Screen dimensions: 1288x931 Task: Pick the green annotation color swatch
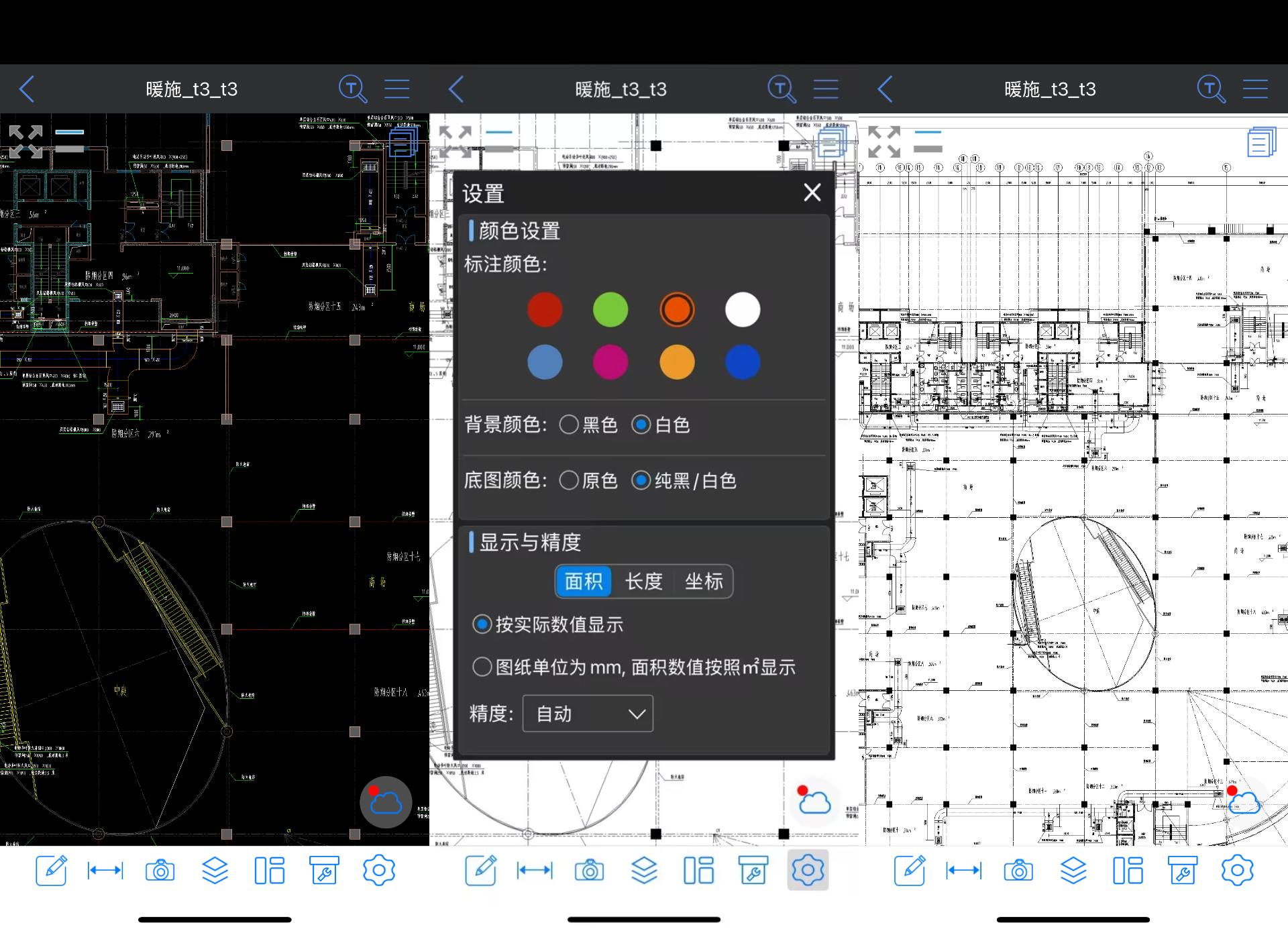pos(610,310)
